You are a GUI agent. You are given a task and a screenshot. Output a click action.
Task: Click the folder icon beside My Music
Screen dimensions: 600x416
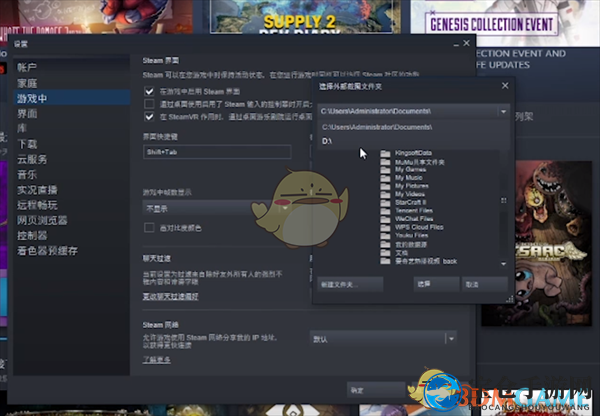[x=385, y=178]
